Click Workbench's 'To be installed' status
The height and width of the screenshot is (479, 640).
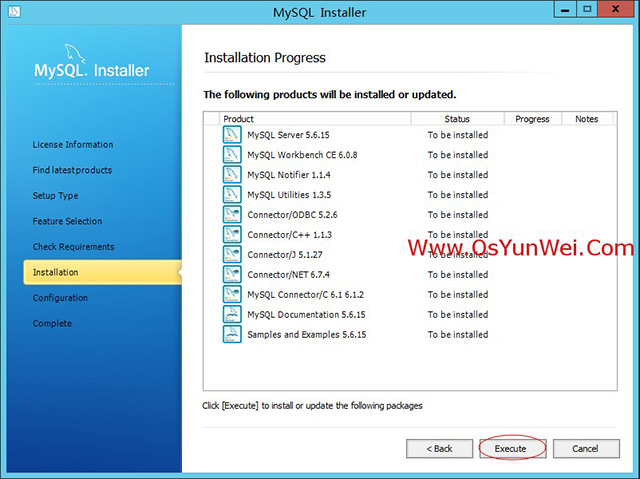[458, 155]
